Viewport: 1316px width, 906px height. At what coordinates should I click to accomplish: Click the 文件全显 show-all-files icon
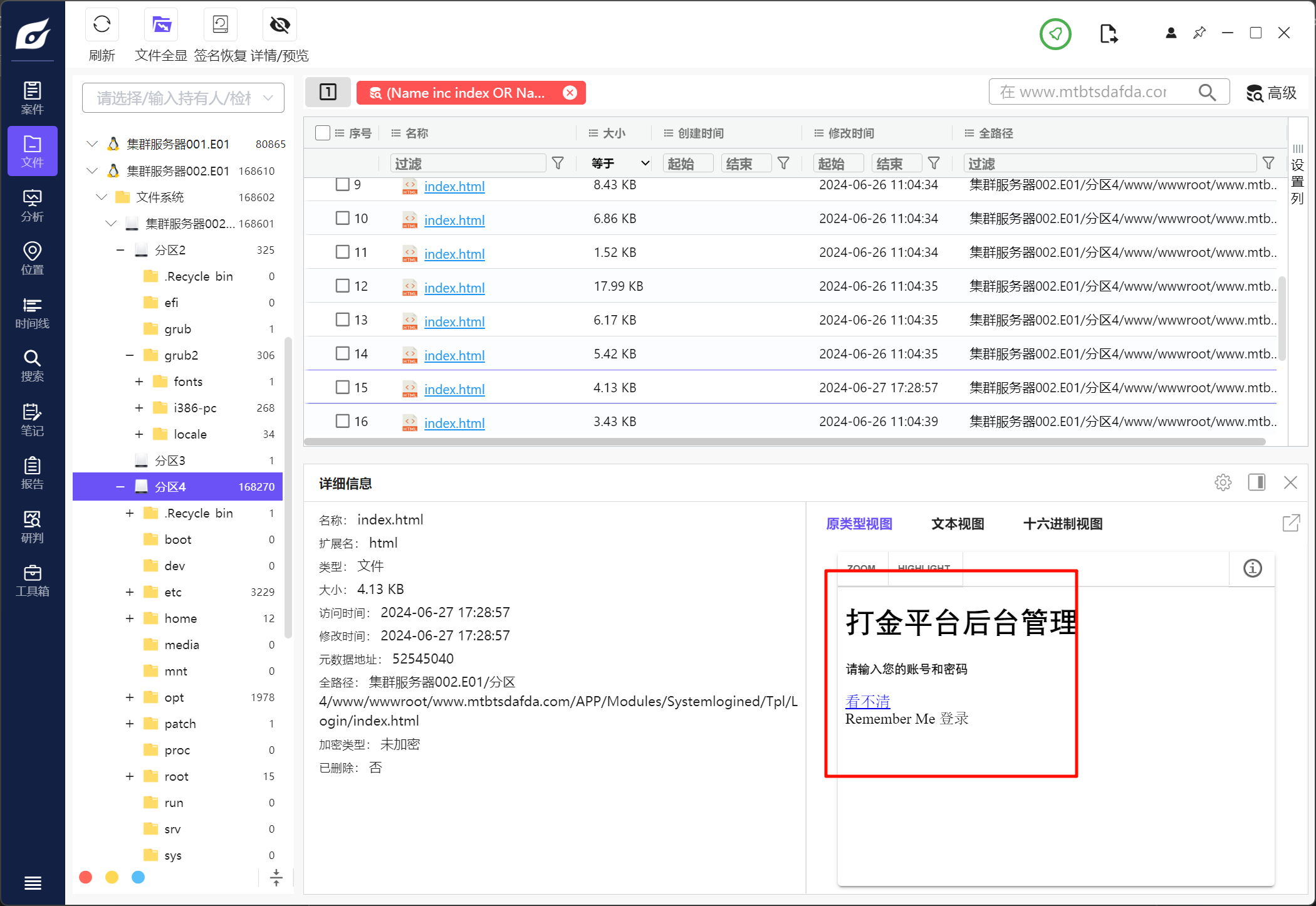[161, 25]
